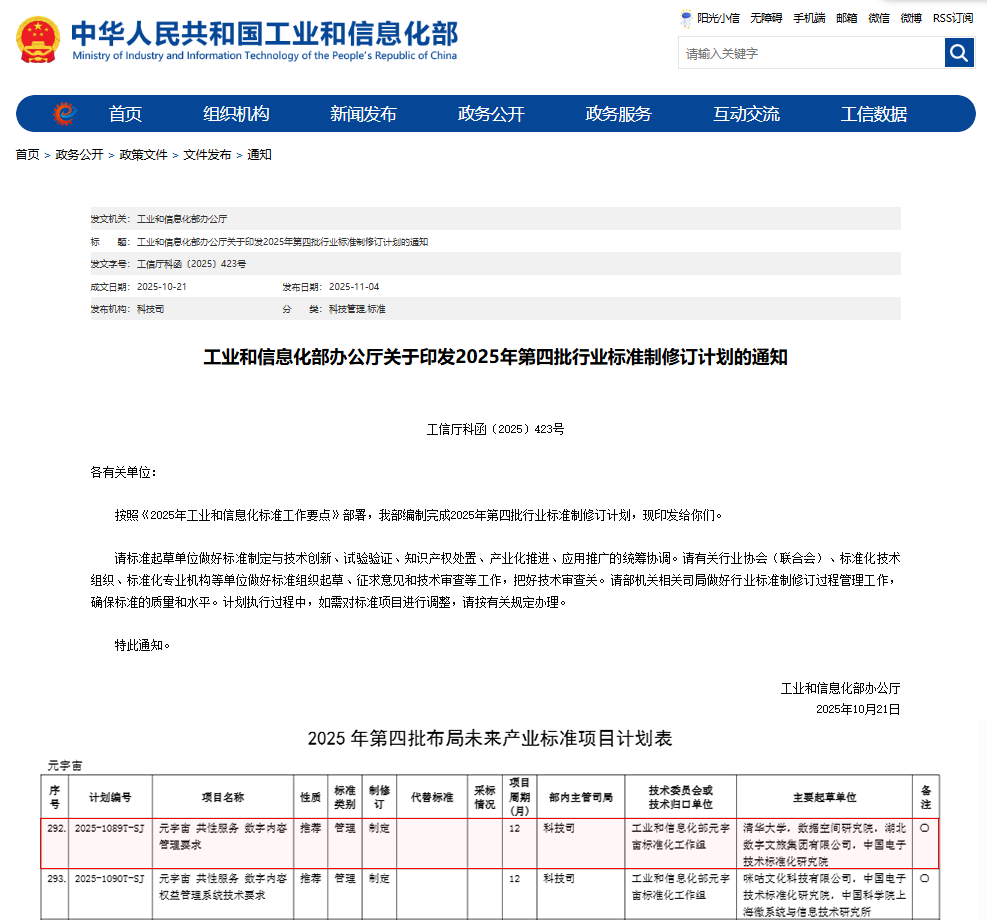The height and width of the screenshot is (920, 987).
Task: Click 发文机关 value 工业和信息化部办公厅
Action: pyautogui.click(x=182, y=219)
